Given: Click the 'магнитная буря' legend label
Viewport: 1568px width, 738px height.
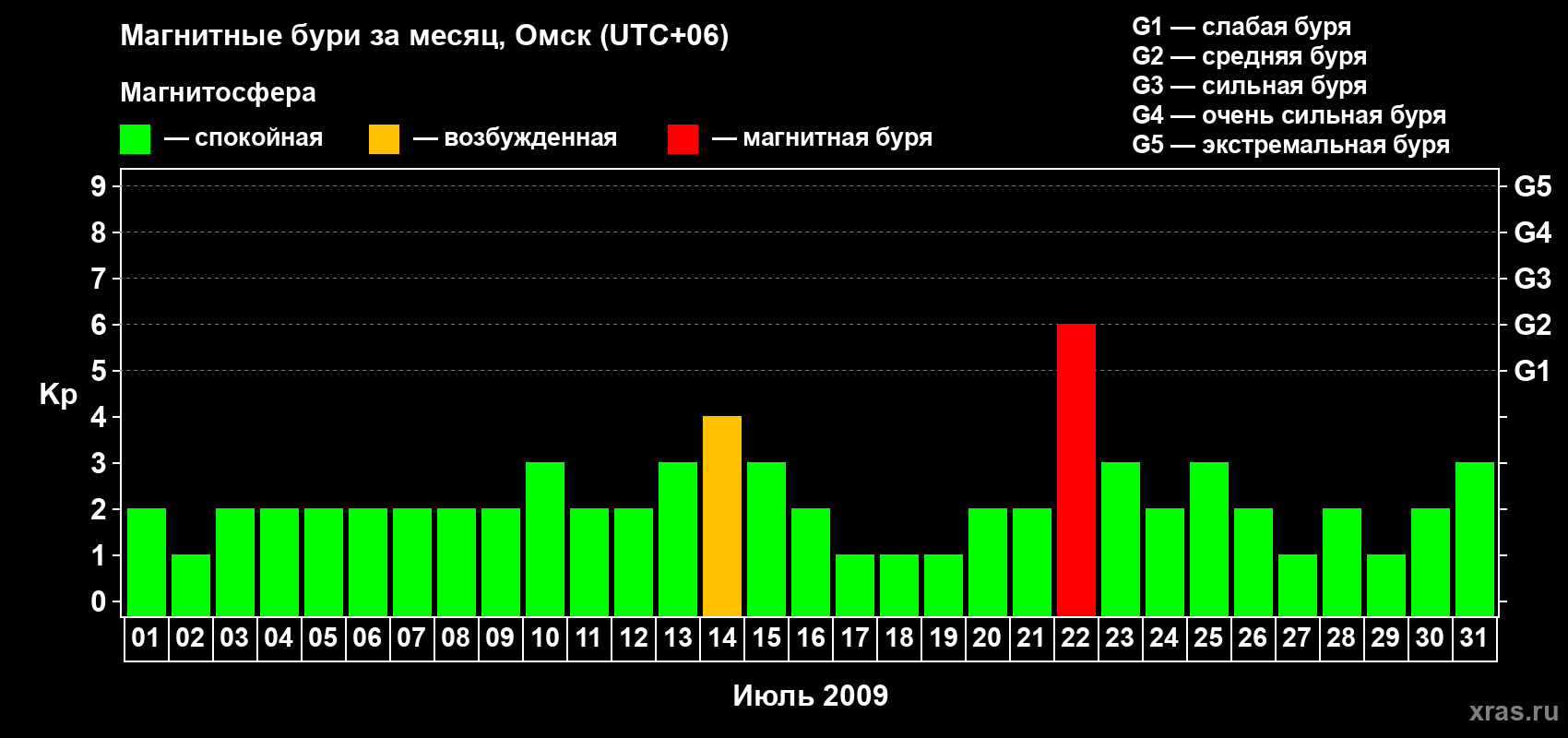Looking at the screenshot, I should tap(837, 138).
